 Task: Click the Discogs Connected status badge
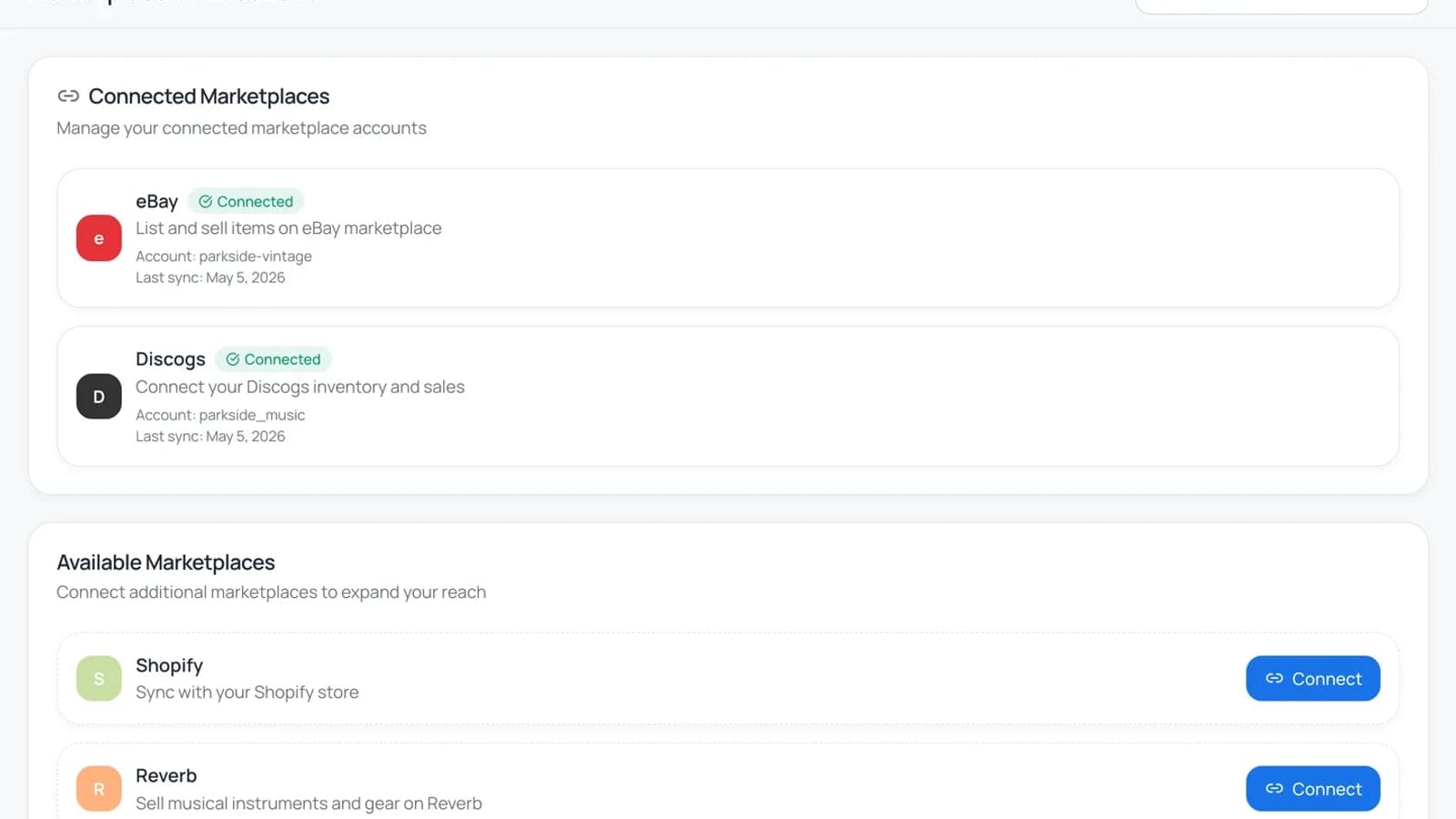pos(273,359)
